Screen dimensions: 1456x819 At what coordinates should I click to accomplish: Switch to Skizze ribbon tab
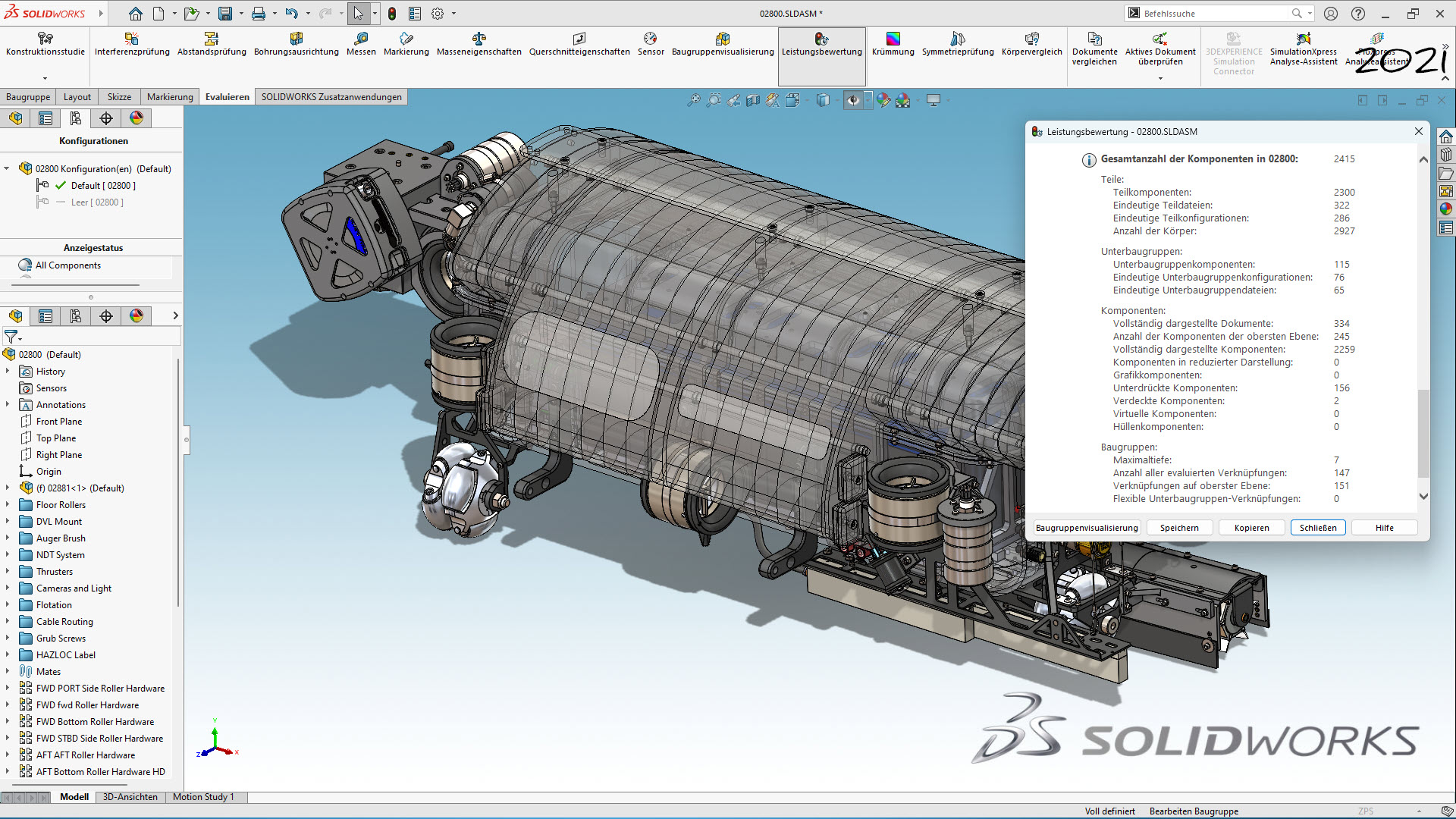point(119,97)
